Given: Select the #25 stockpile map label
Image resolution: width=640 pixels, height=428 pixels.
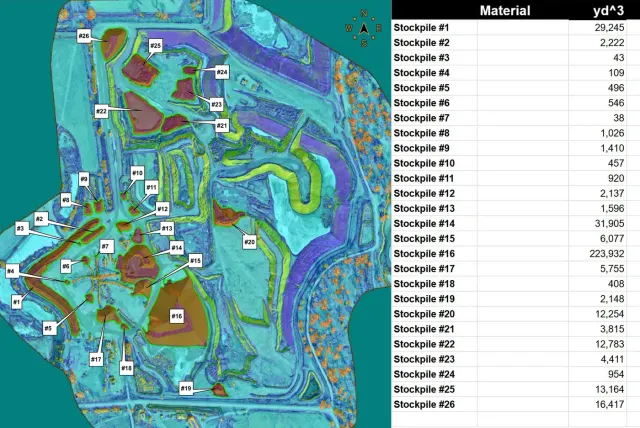Looking at the screenshot, I should (156, 46).
